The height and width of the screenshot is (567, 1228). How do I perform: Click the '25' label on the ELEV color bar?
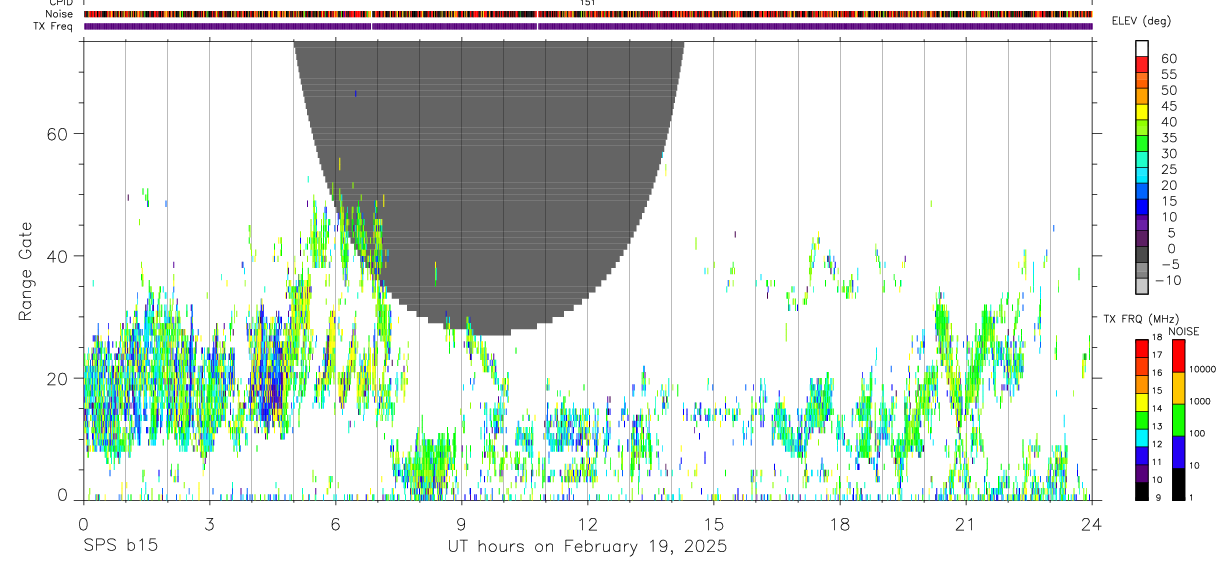(1168, 170)
